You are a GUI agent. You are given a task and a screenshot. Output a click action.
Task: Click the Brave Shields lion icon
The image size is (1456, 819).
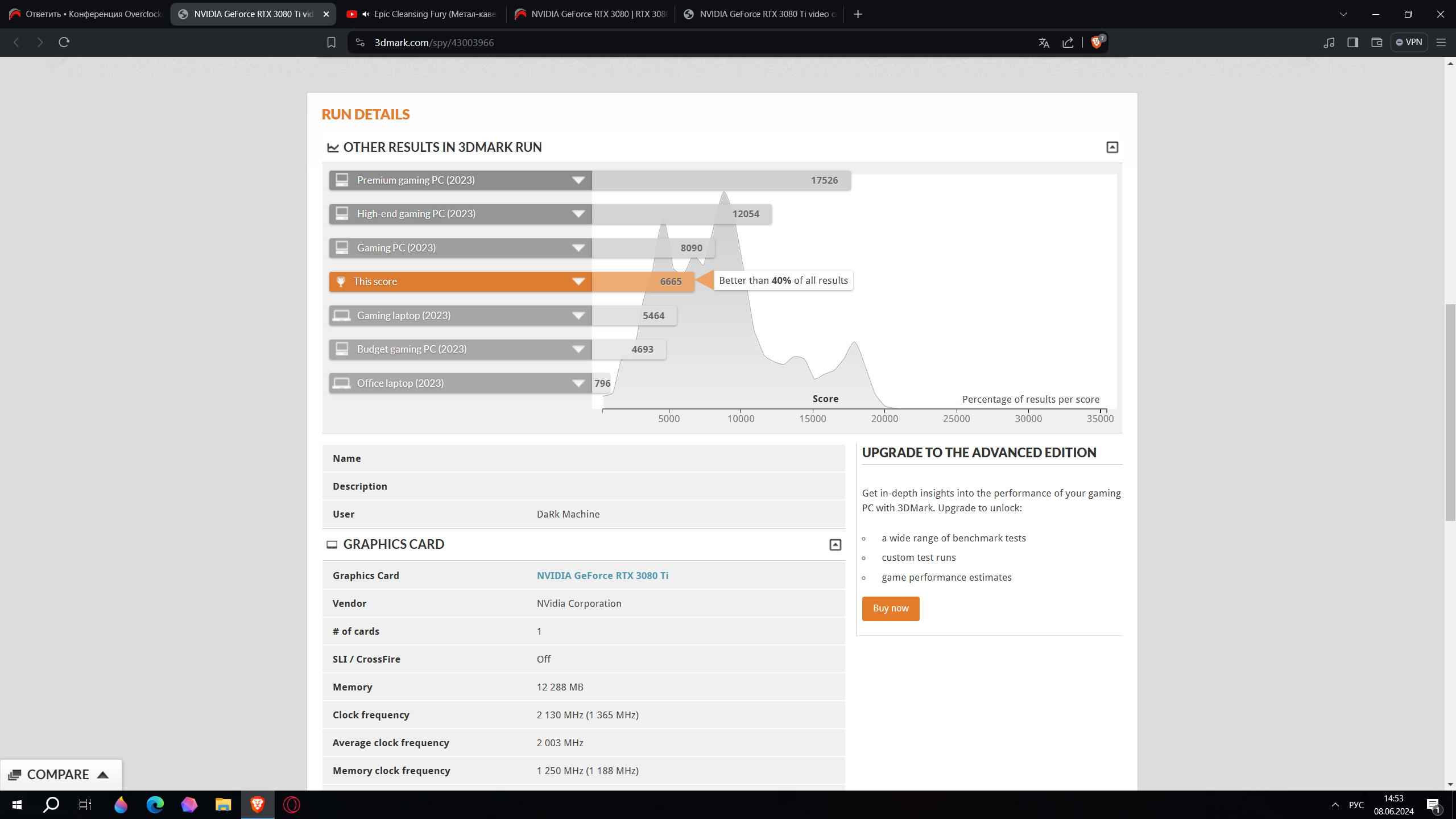click(1096, 42)
